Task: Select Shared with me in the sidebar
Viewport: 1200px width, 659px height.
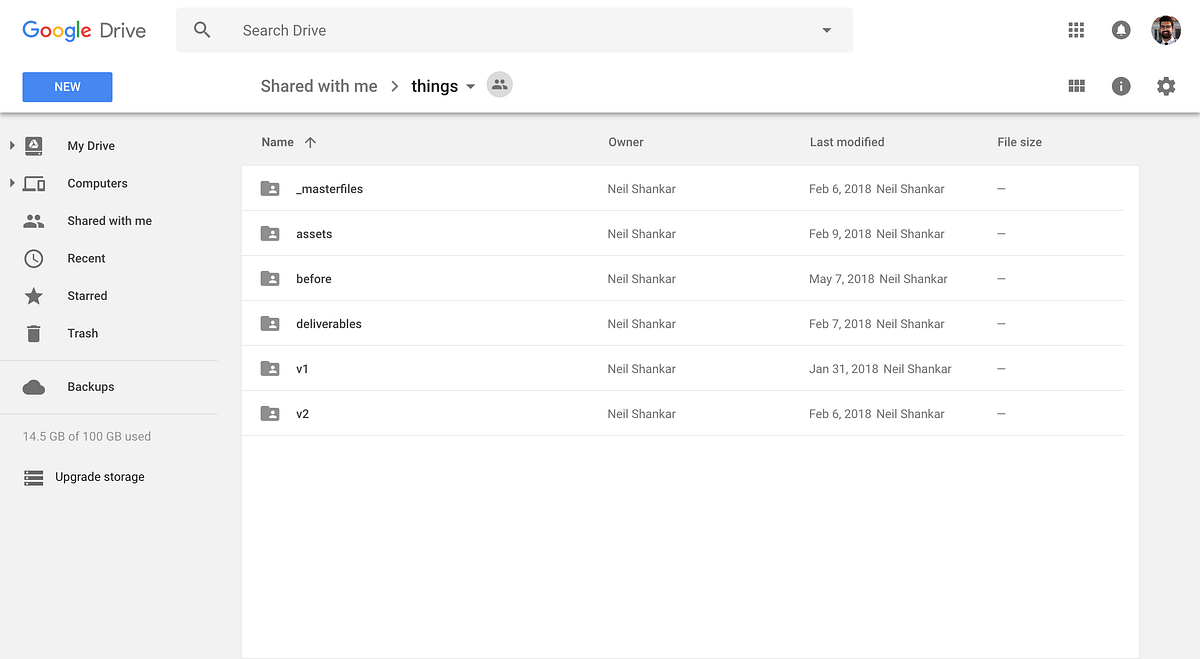Action: pos(109,220)
